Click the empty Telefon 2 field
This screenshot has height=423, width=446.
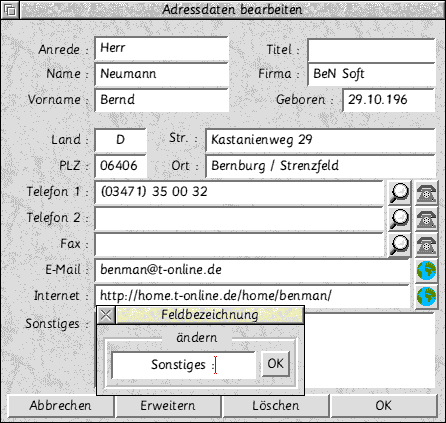[239, 218]
